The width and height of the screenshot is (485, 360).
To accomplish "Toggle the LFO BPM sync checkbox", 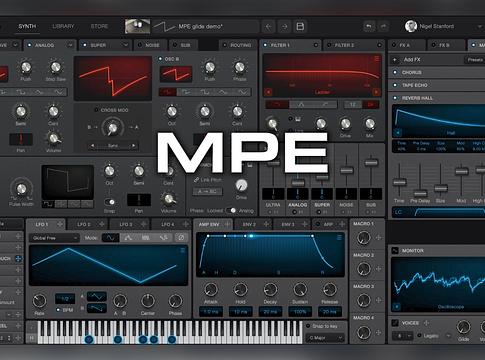I will (x=58, y=310).
